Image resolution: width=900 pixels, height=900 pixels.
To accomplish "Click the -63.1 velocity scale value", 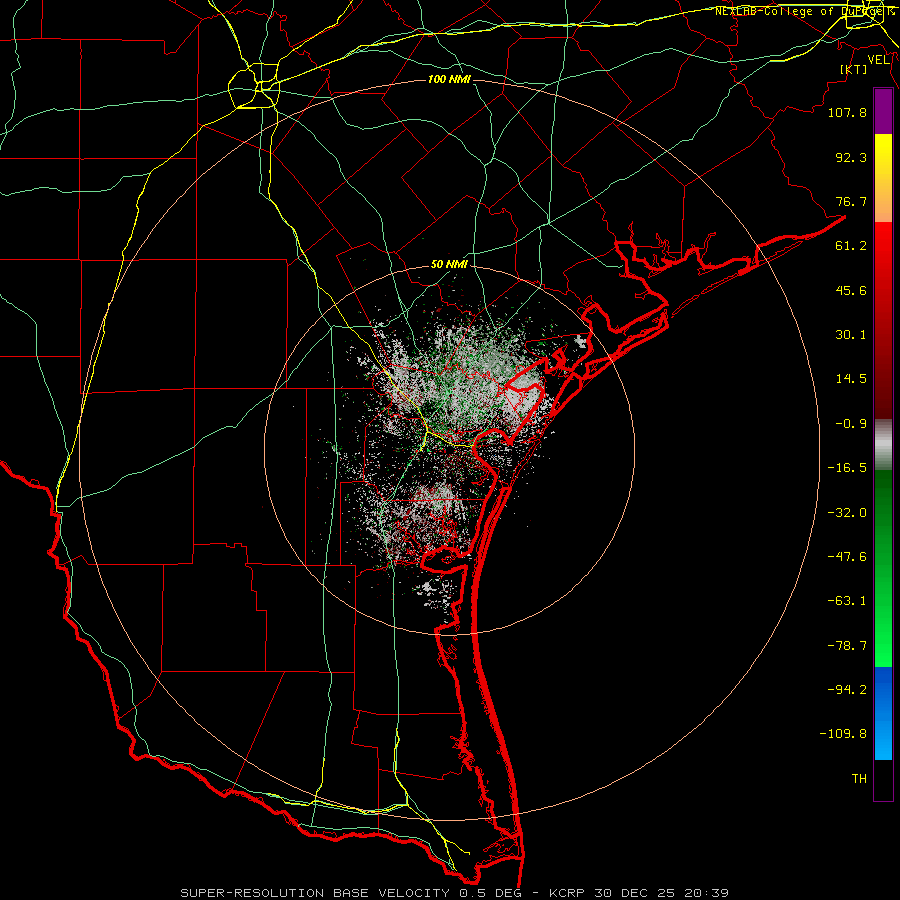I will point(847,601).
